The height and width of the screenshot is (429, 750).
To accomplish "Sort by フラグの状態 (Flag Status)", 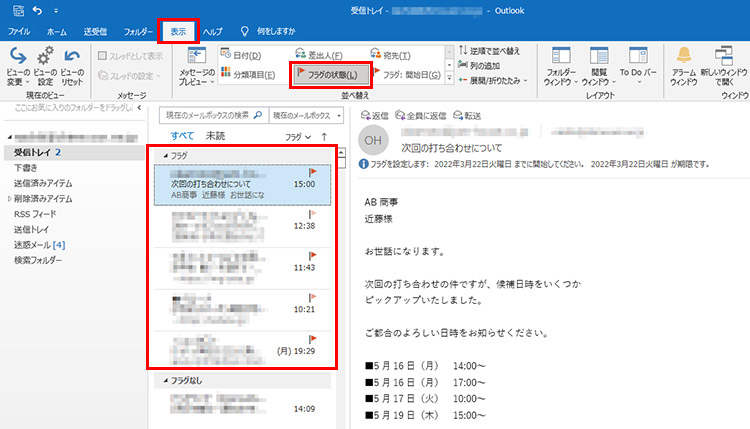I will tap(331, 74).
